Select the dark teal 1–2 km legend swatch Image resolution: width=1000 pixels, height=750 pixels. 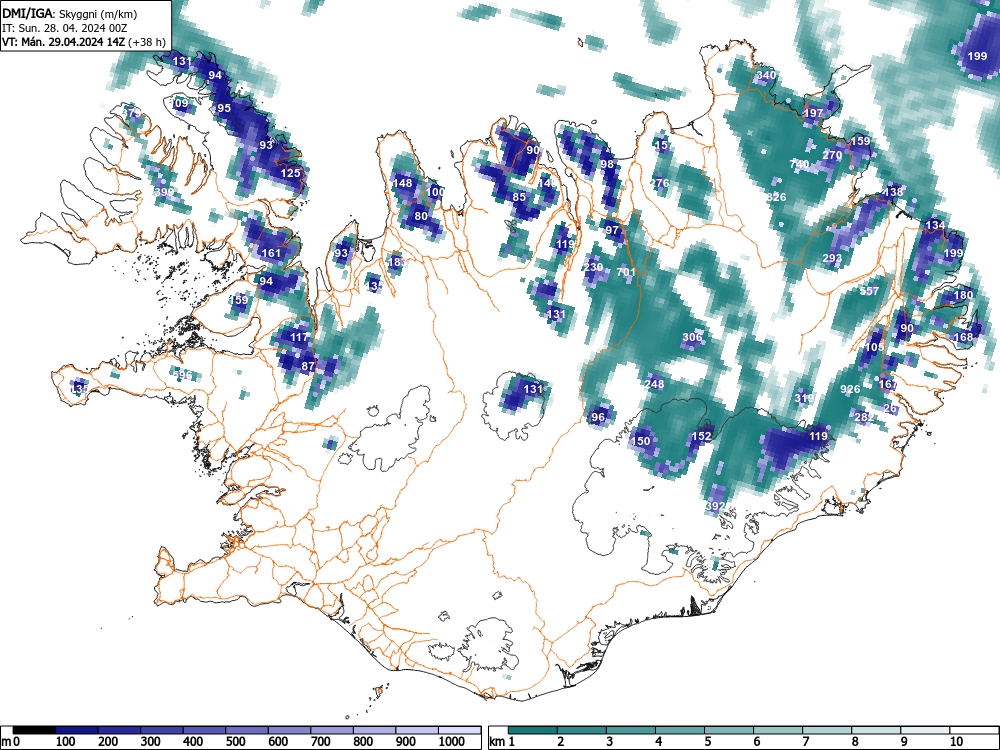pos(533,730)
